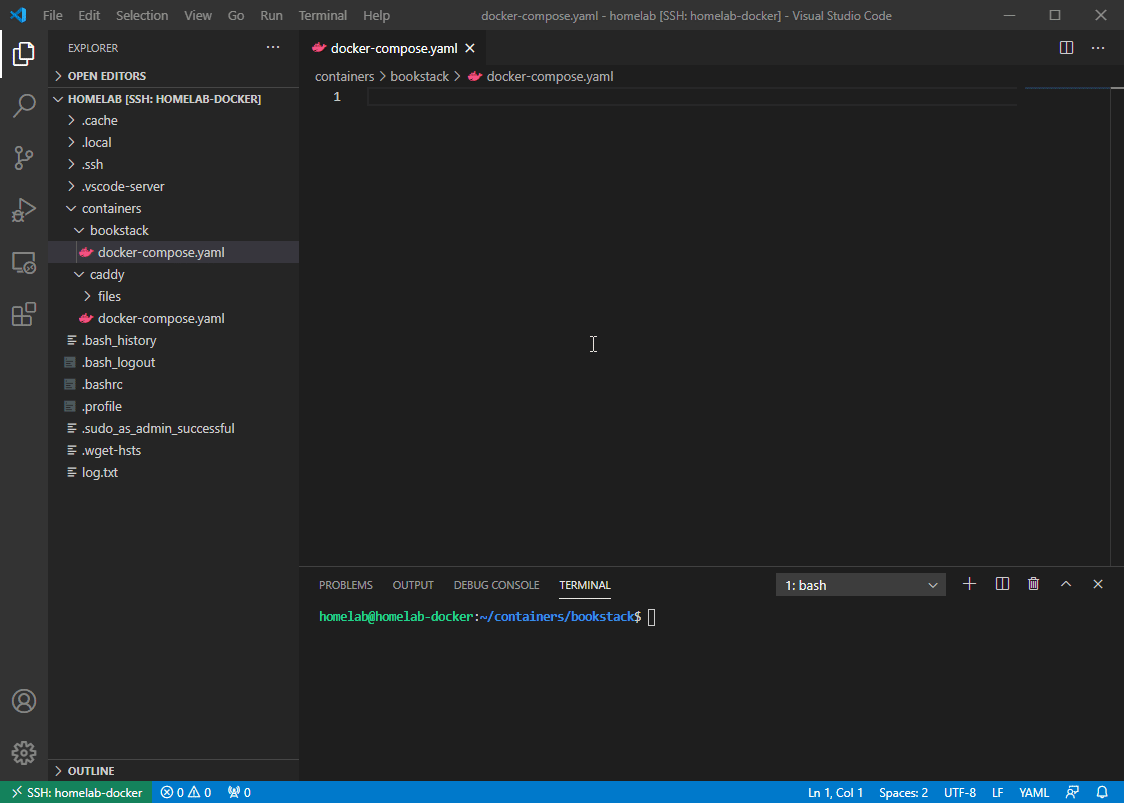Open the Terminal menu
Viewport: 1124px width, 803px height.
(323, 15)
